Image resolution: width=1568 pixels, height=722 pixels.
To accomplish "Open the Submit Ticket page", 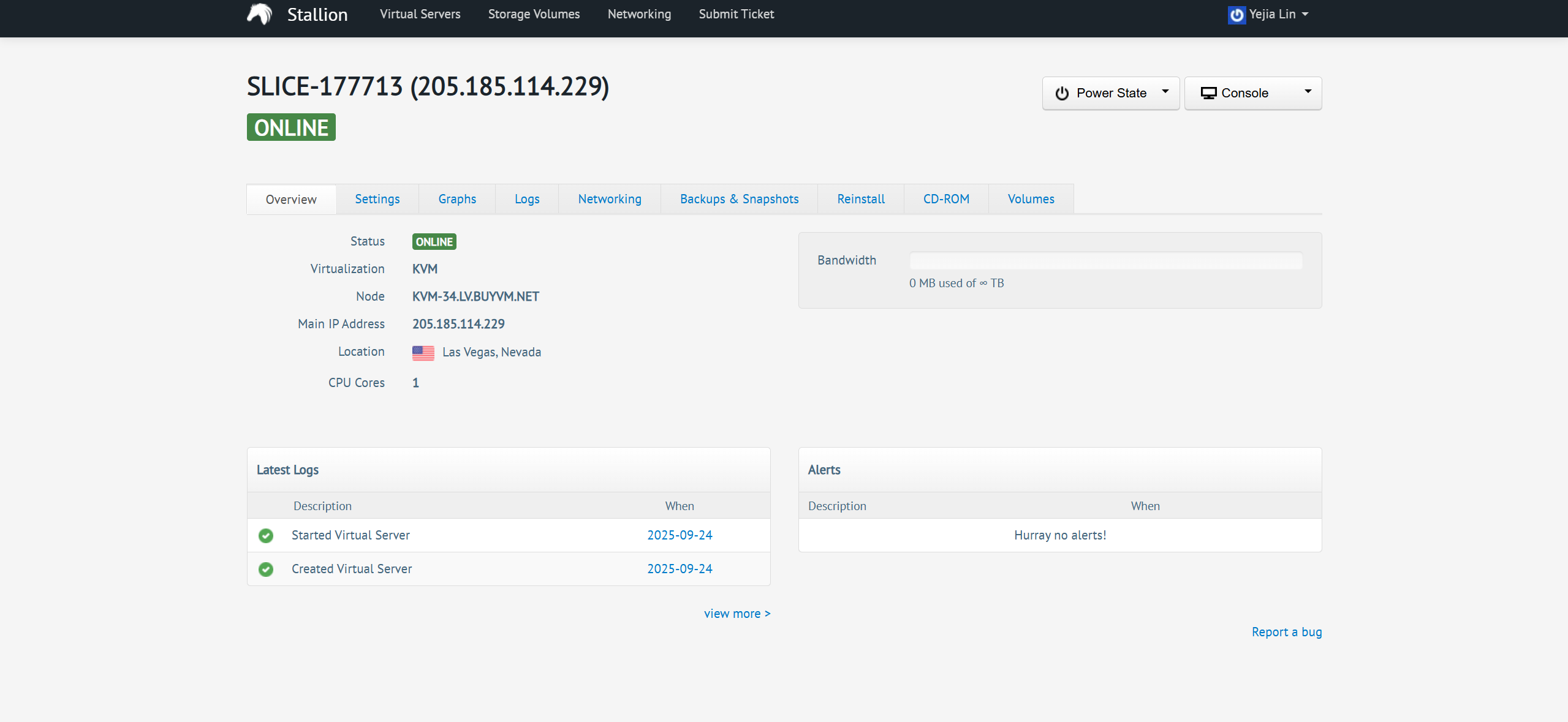I will pos(736,14).
